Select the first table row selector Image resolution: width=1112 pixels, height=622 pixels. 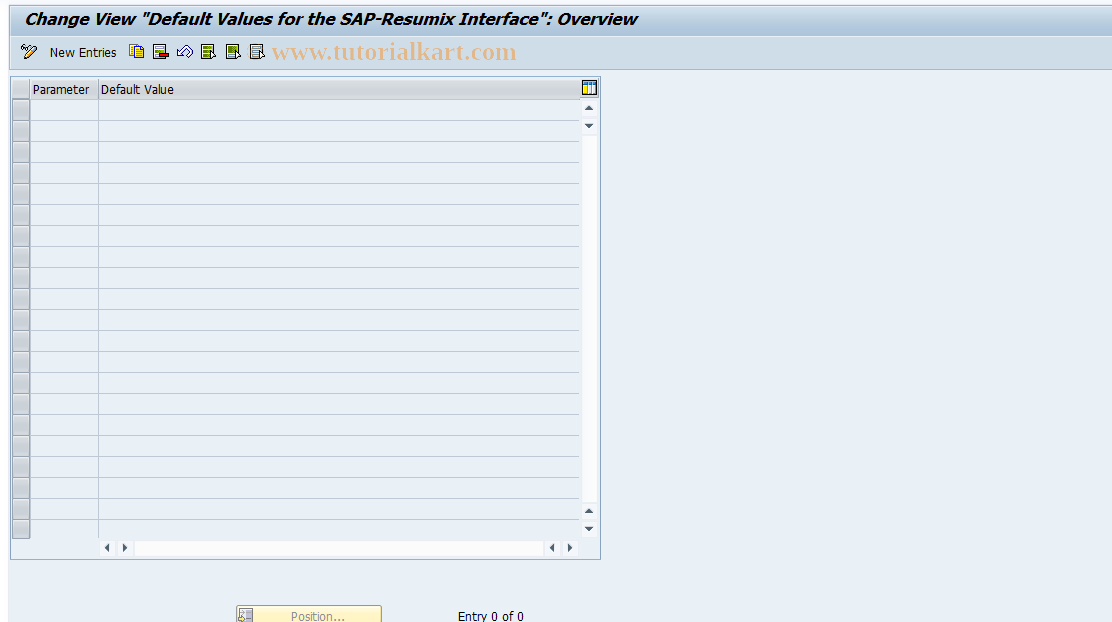coord(21,110)
